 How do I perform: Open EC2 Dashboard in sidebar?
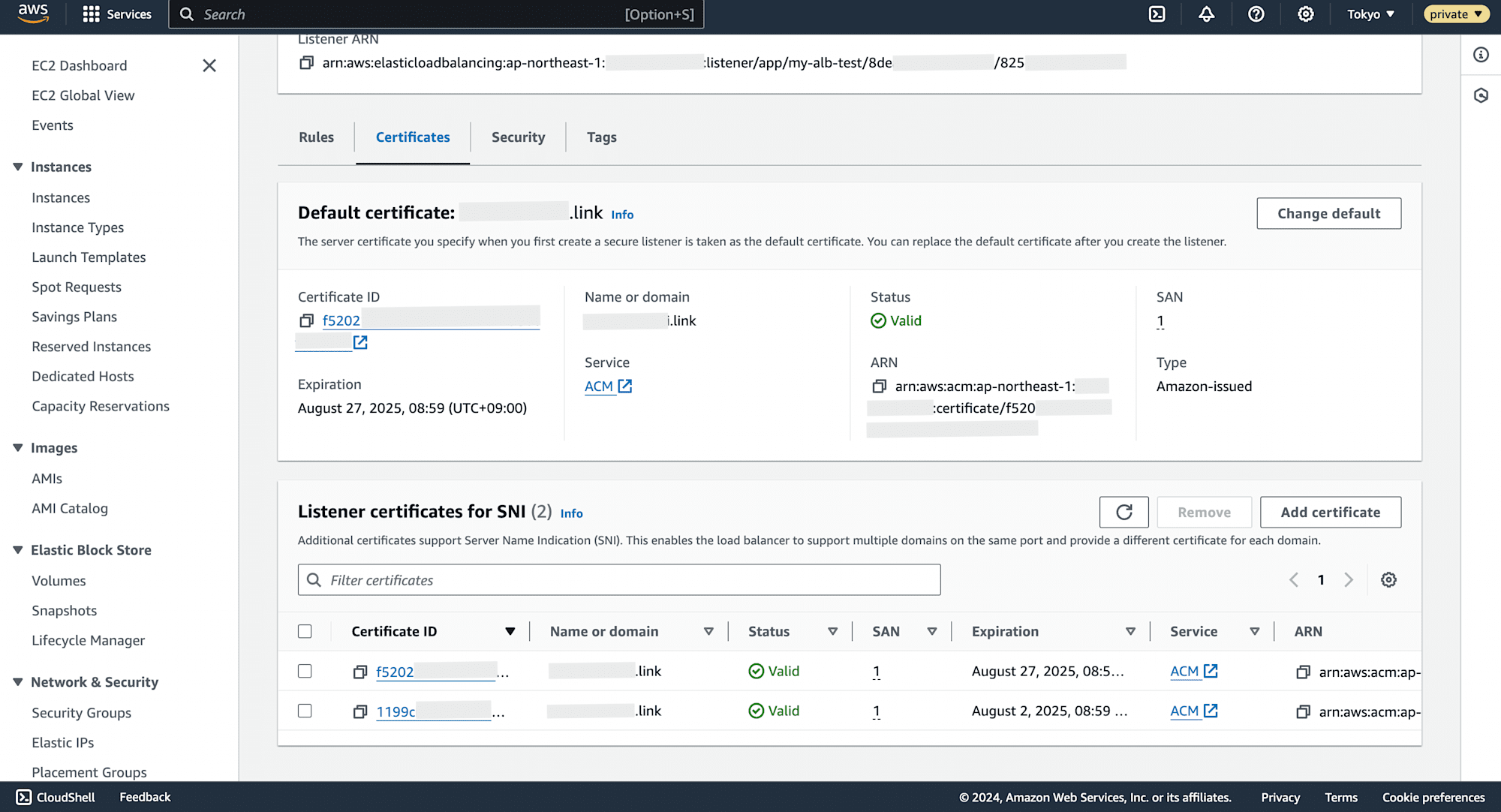tap(80, 66)
